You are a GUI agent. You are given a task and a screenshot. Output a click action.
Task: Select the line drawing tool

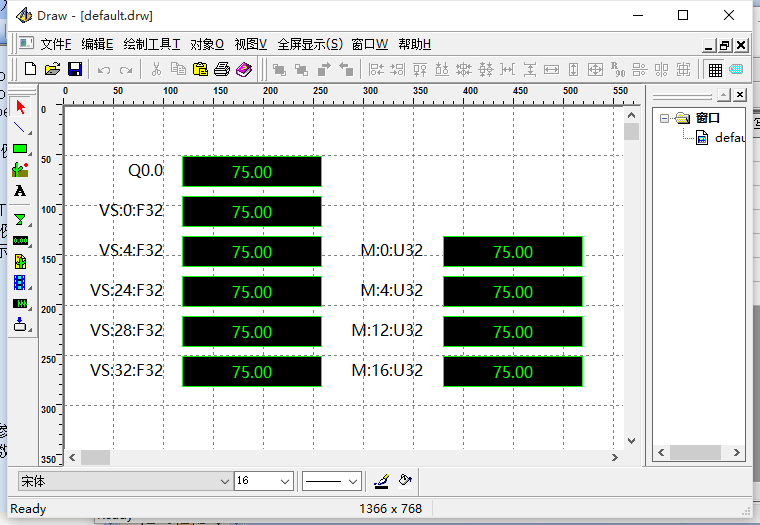tap(20, 128)
